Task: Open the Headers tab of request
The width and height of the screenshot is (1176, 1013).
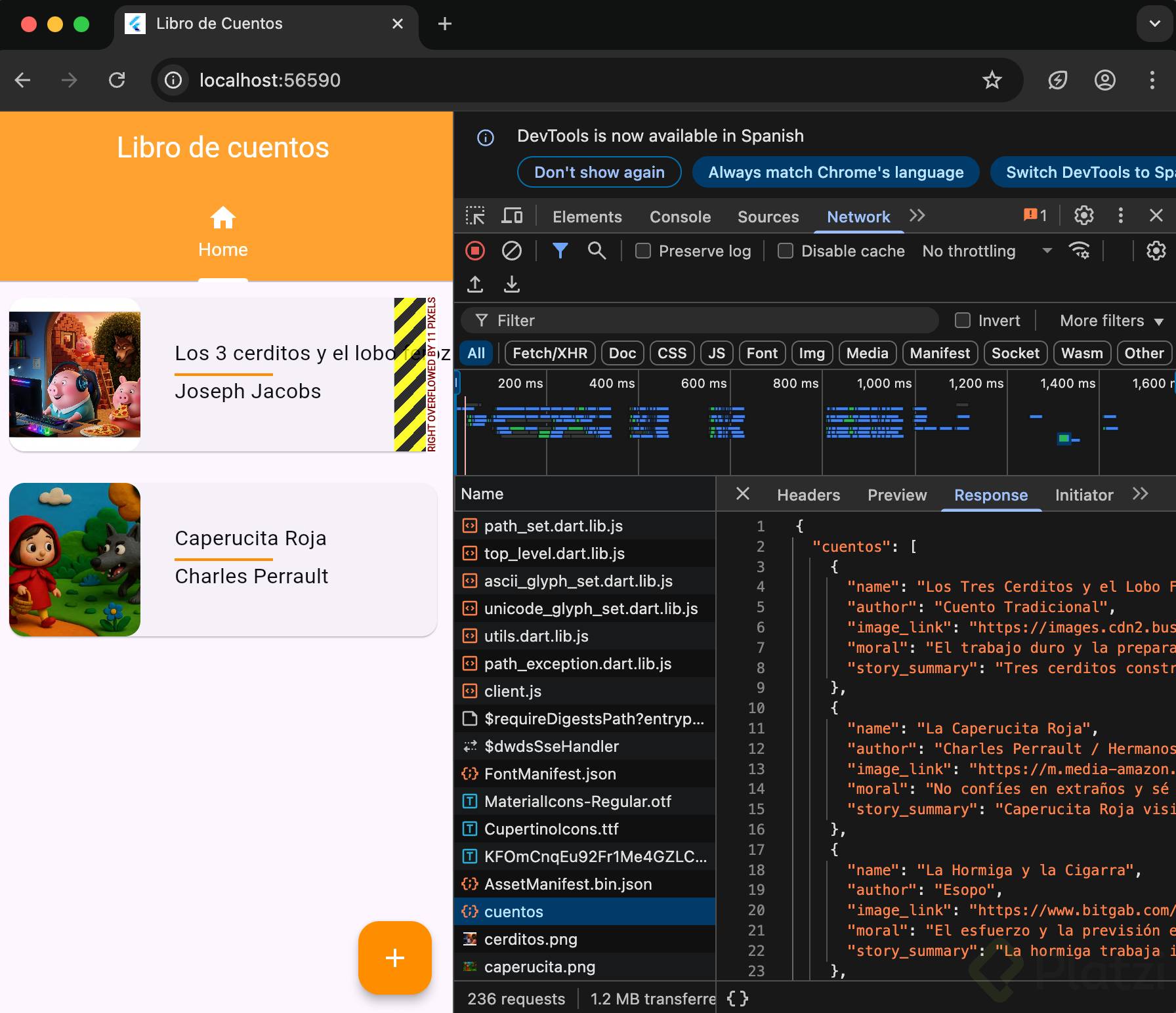Action: pyautogui.click(x=808, y=495)
